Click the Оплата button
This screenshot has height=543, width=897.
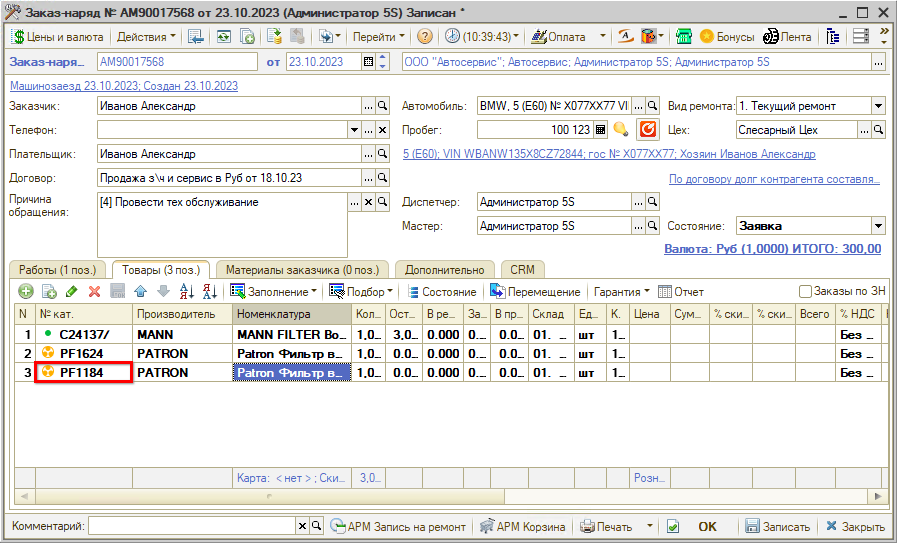coord(559,37)
